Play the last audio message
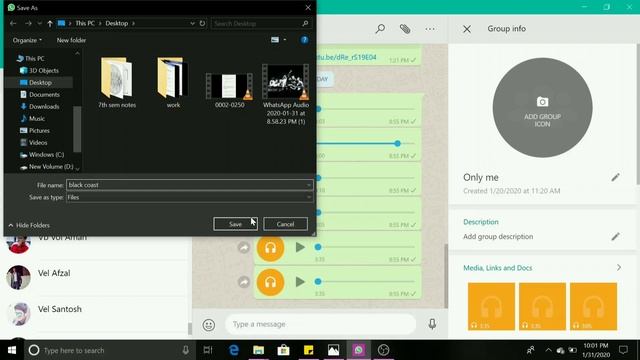Screen dimensions: 640x360 (300, 282)
